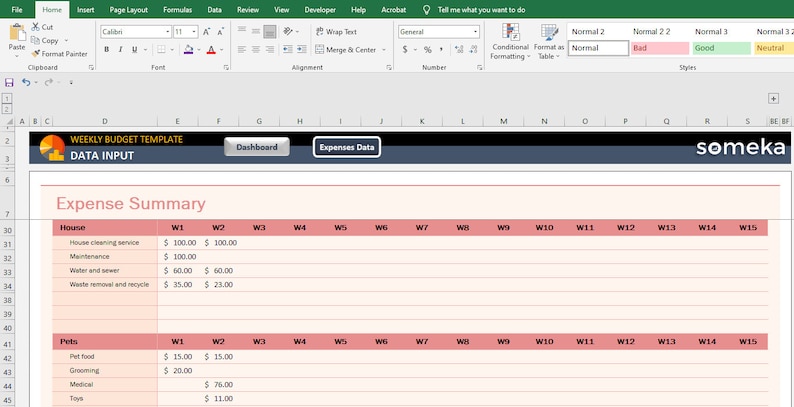Toggle Bold formatting

(x=106, y=50)
